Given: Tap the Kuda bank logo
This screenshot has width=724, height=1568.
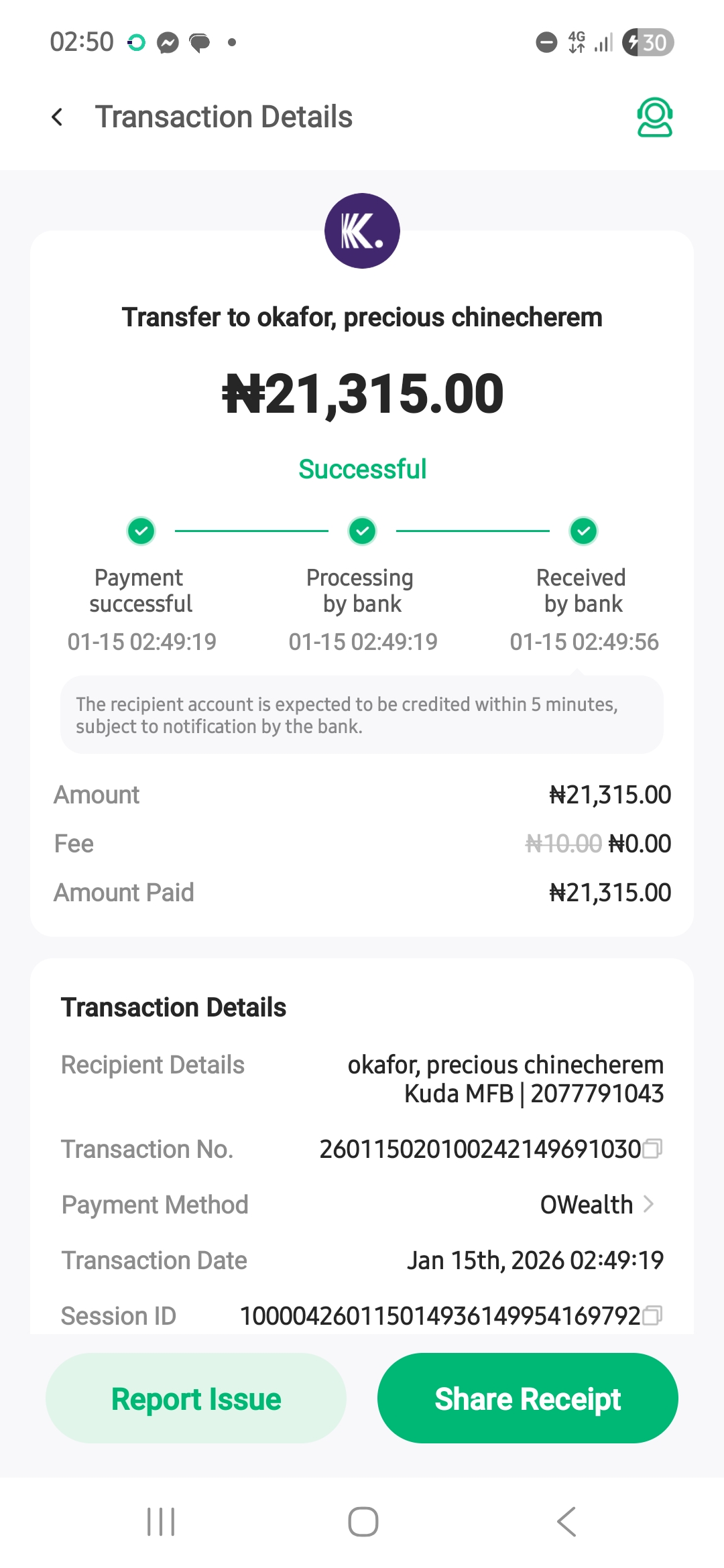Looking at the screenshot, I should 362,231.
